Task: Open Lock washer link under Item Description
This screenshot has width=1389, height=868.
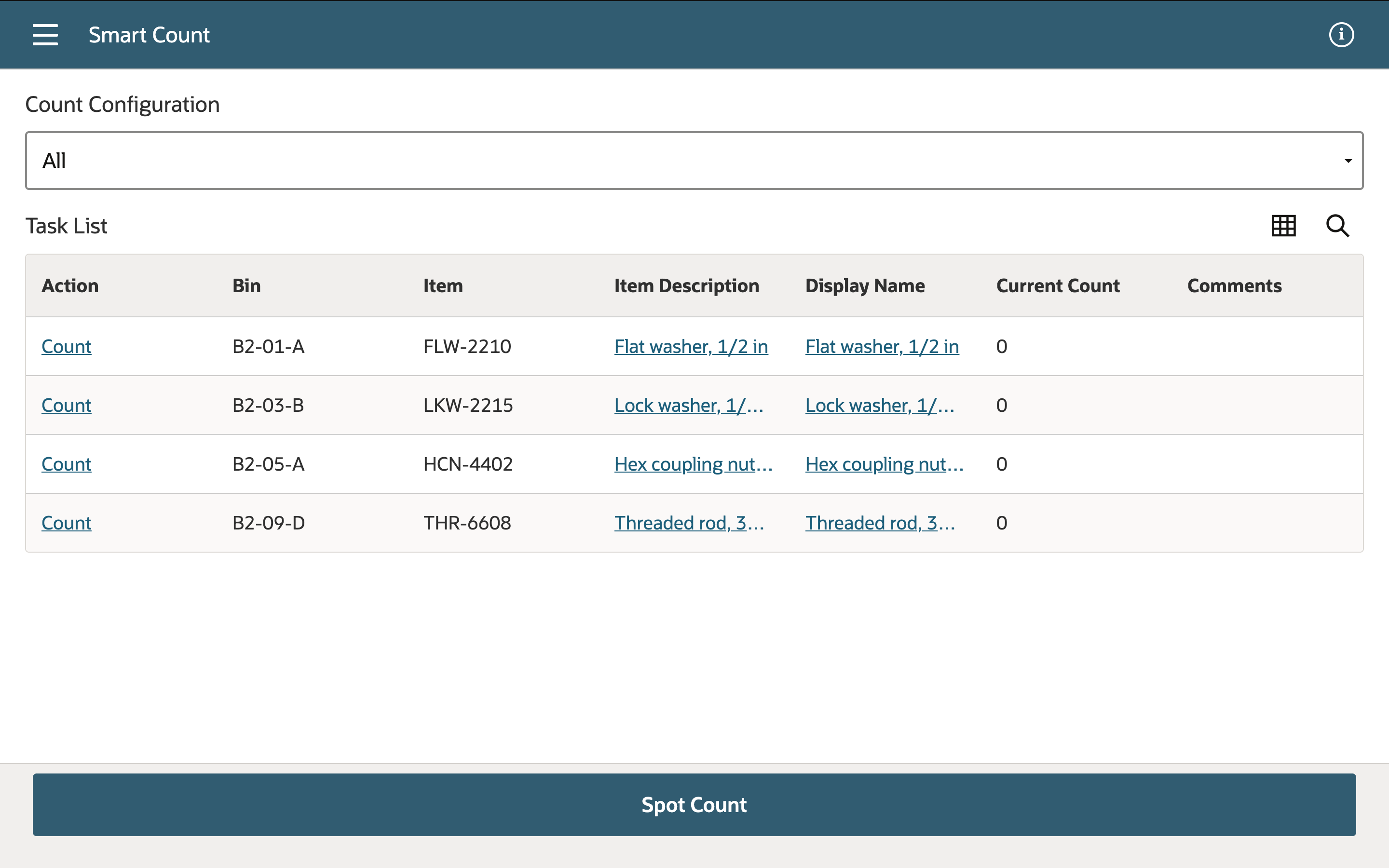Action: pyautogui.click(x=689, y=405)
